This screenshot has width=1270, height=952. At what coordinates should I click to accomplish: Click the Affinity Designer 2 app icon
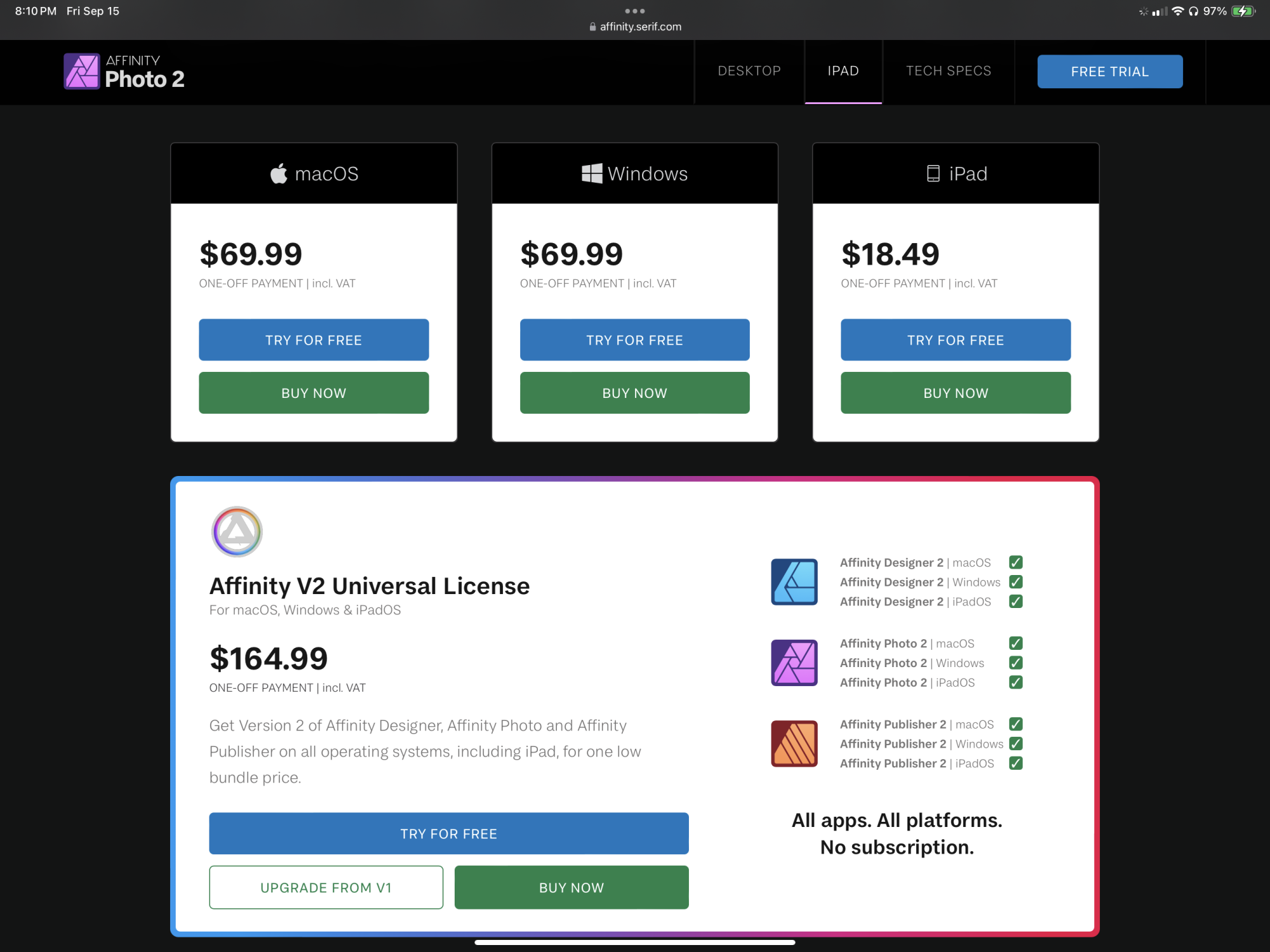pos(794,581)
